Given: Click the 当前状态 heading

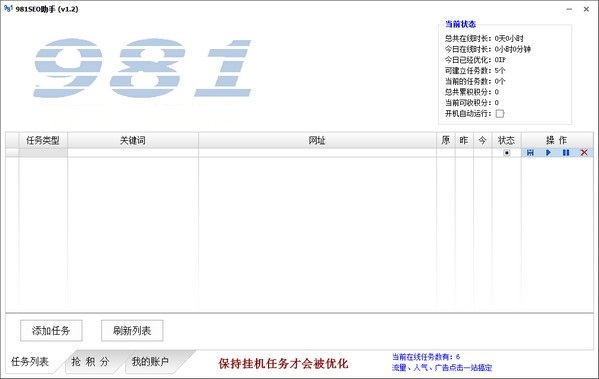Looking at the screenshot, I should [x=460, y=24].
